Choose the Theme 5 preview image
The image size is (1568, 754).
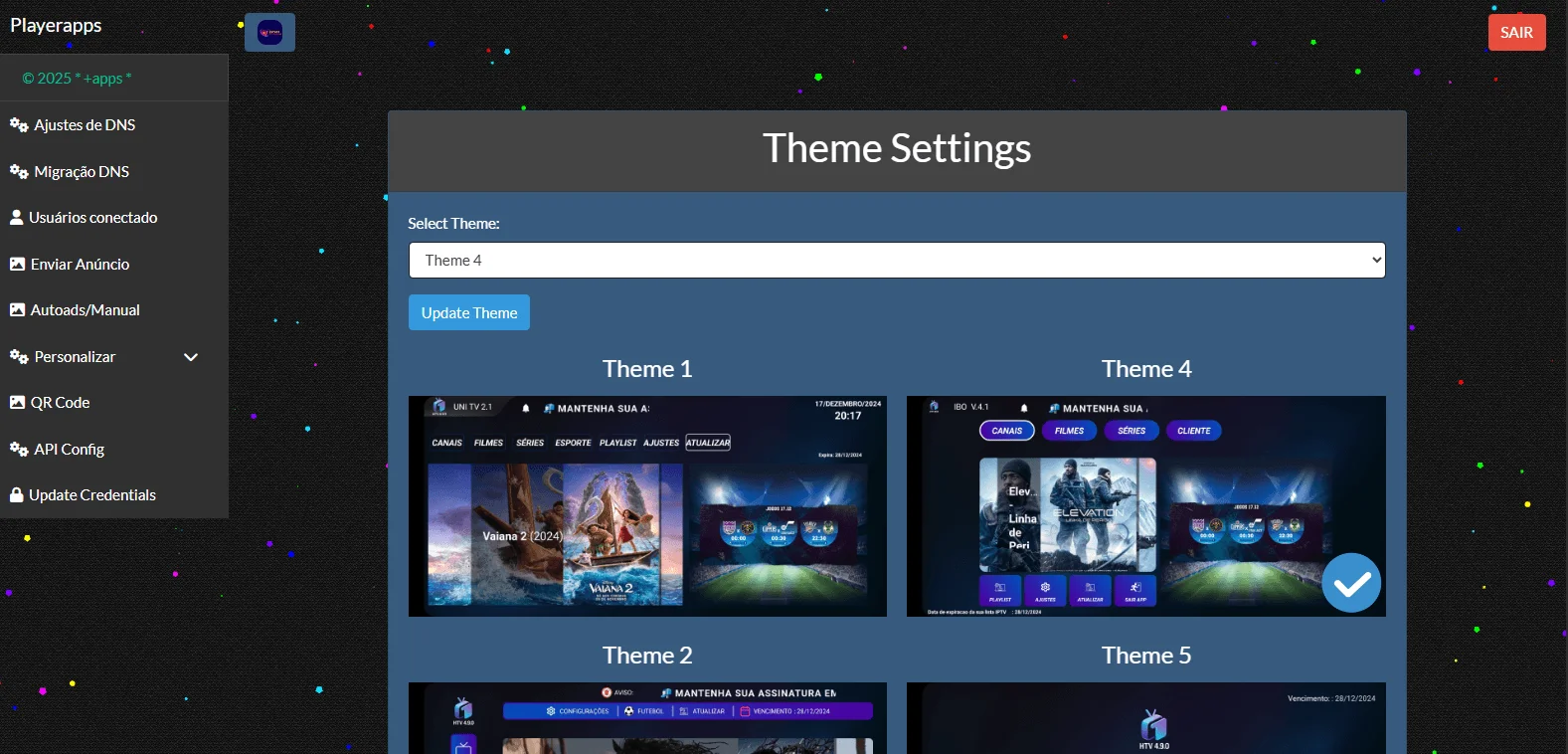(x=1145, y=718)
